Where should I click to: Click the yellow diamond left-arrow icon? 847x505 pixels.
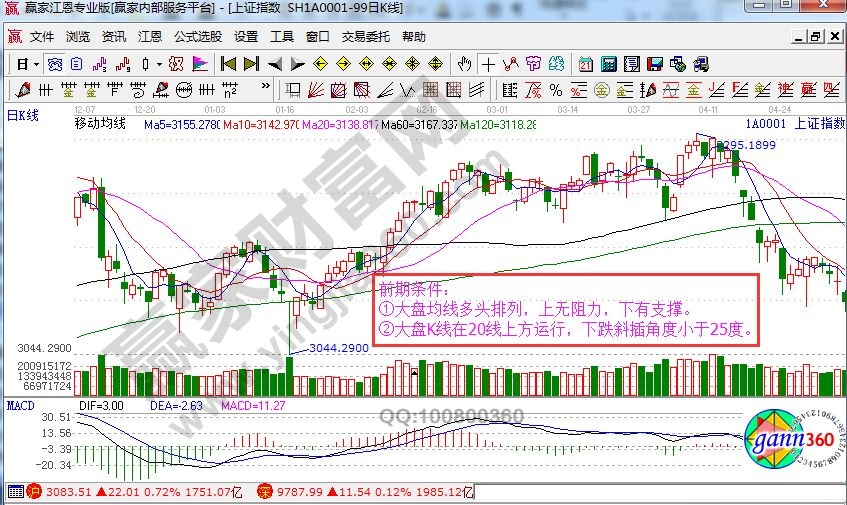click(x=320, y=64)
